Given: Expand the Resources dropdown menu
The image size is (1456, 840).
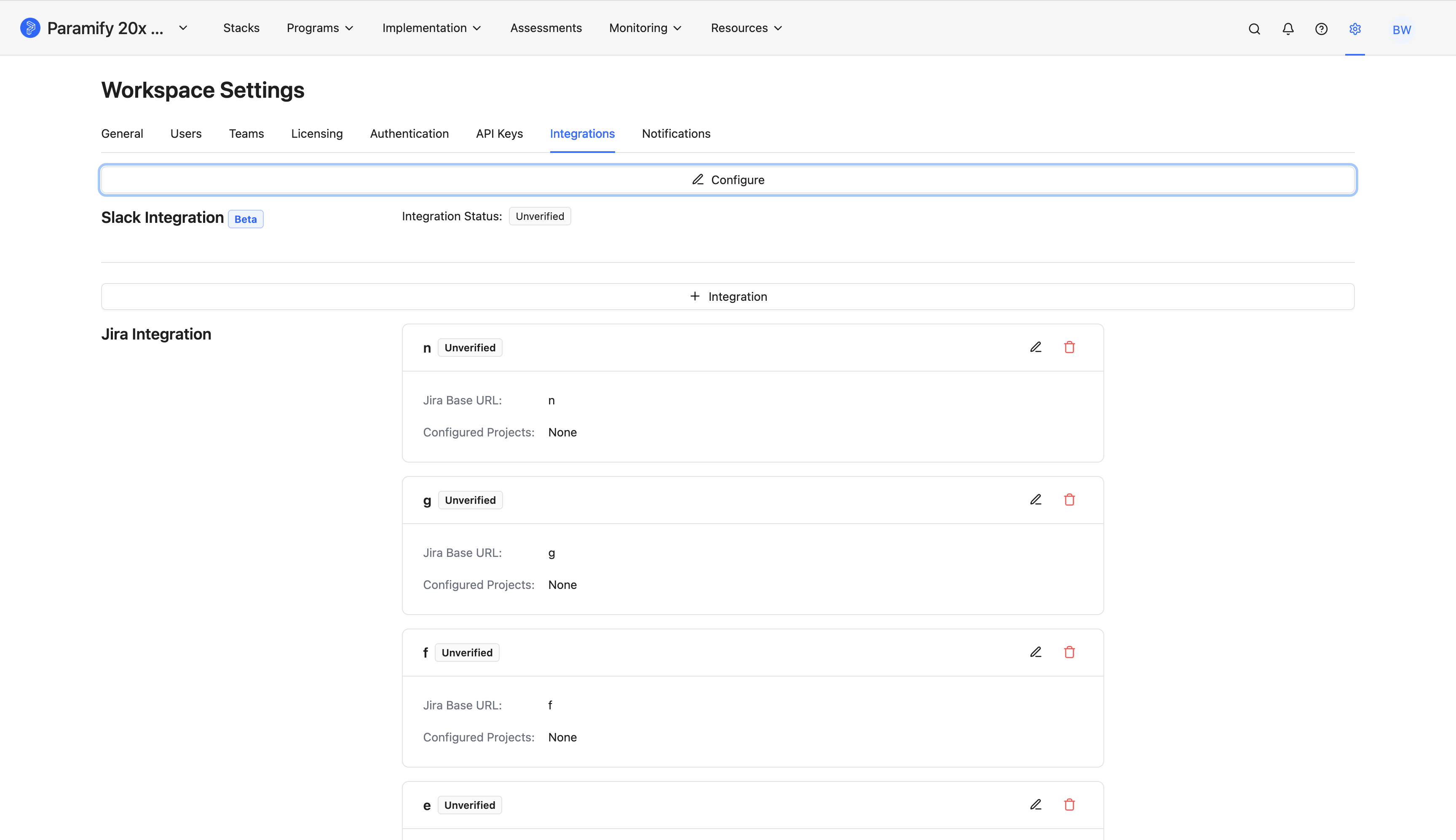Looking at the screenshot, I should coord(747,28).
